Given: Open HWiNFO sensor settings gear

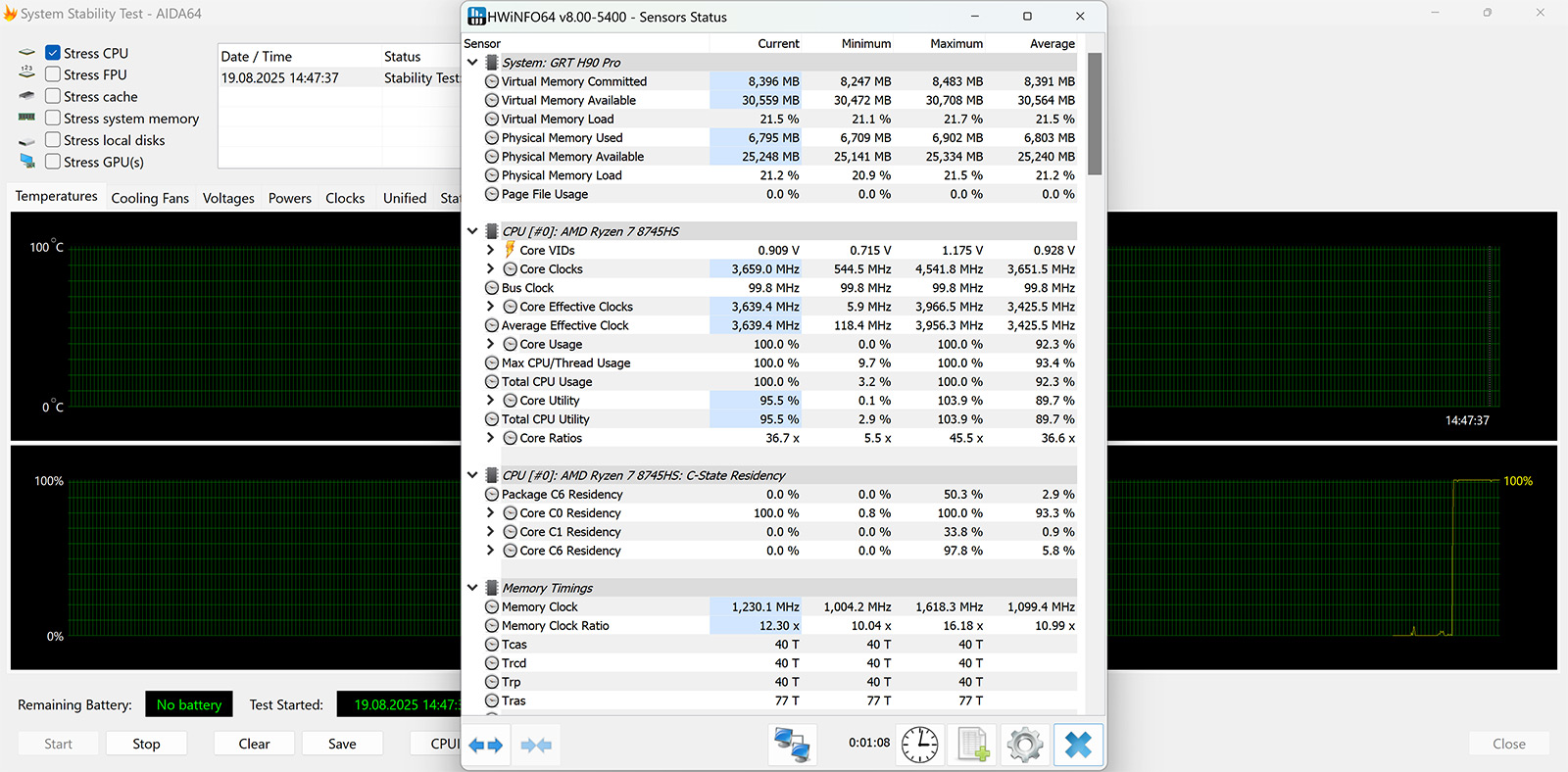Looking at the screenshot, I should pos(1025,745).
